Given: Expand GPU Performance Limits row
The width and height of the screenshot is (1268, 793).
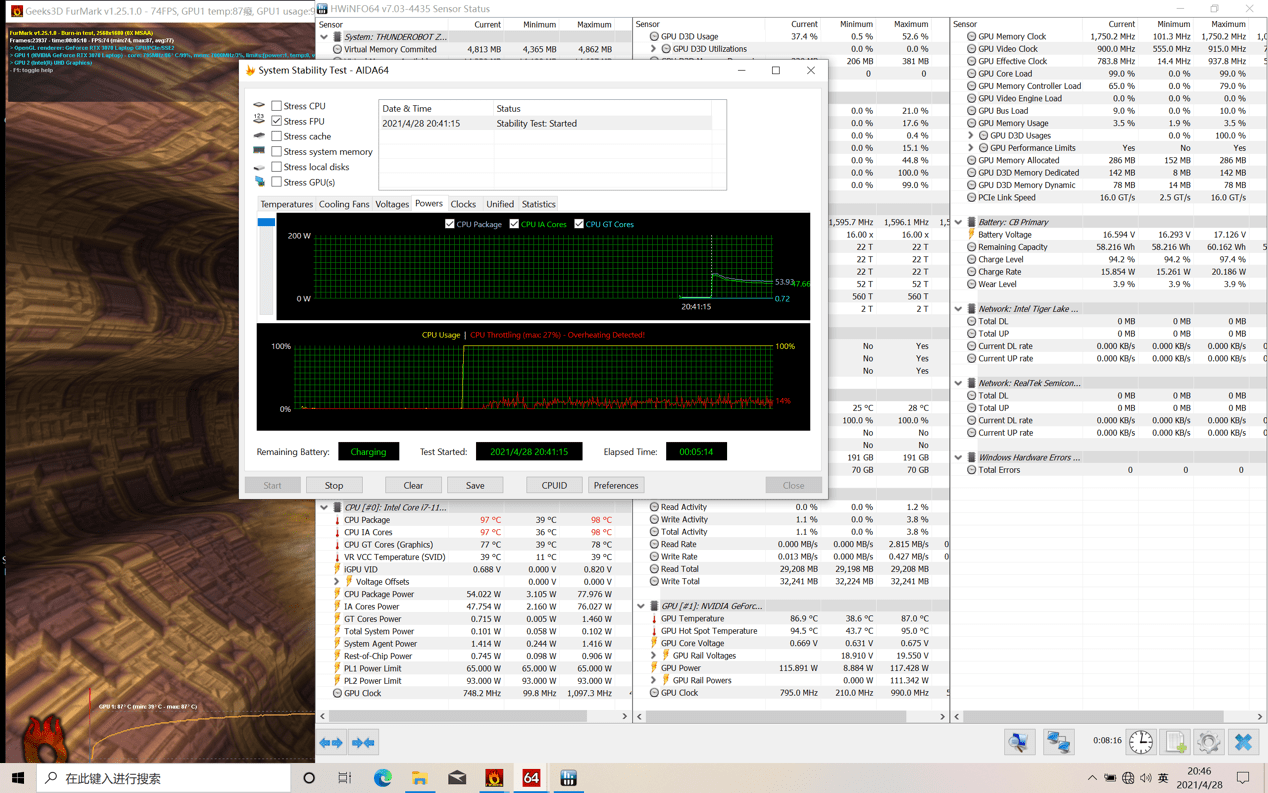Looking at the screenshot, I should point(971,148).
